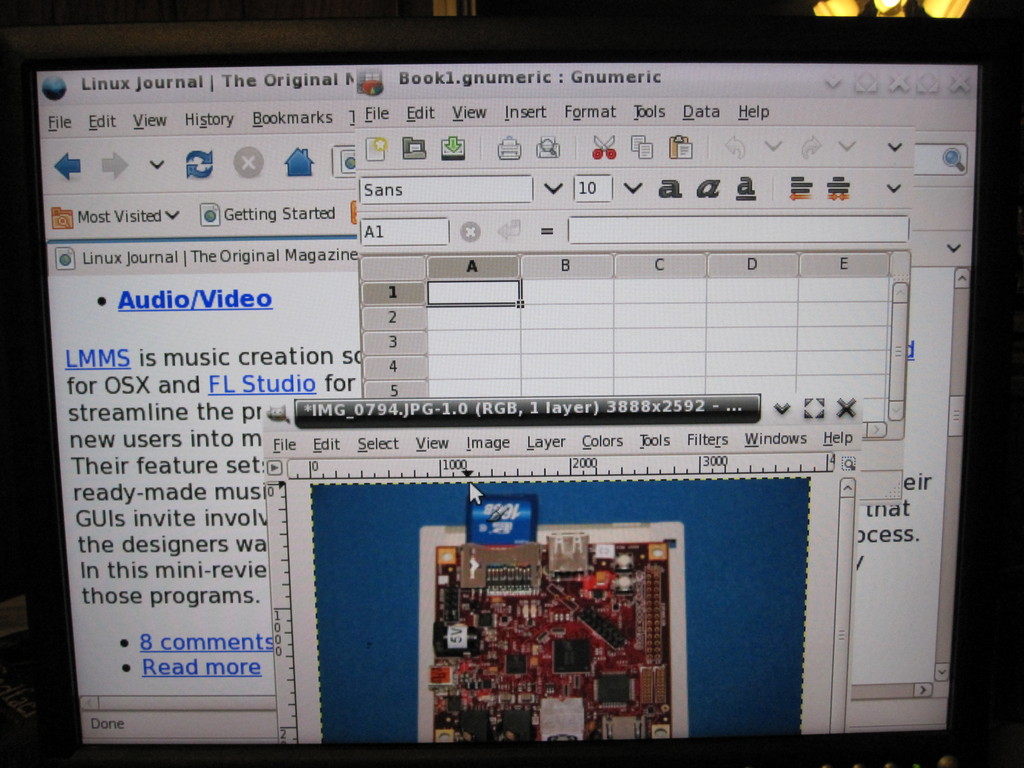Click the Cut scissors icon in Gnumeric
This screenshot has height=768, width=1024.
604,148
